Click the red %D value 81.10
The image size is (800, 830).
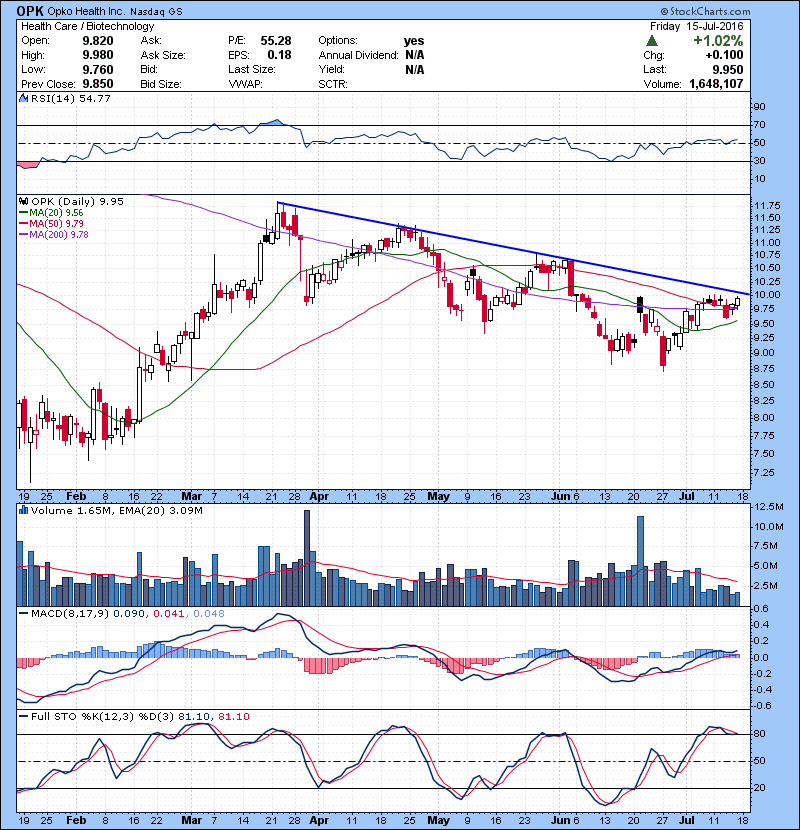point(233,717)
